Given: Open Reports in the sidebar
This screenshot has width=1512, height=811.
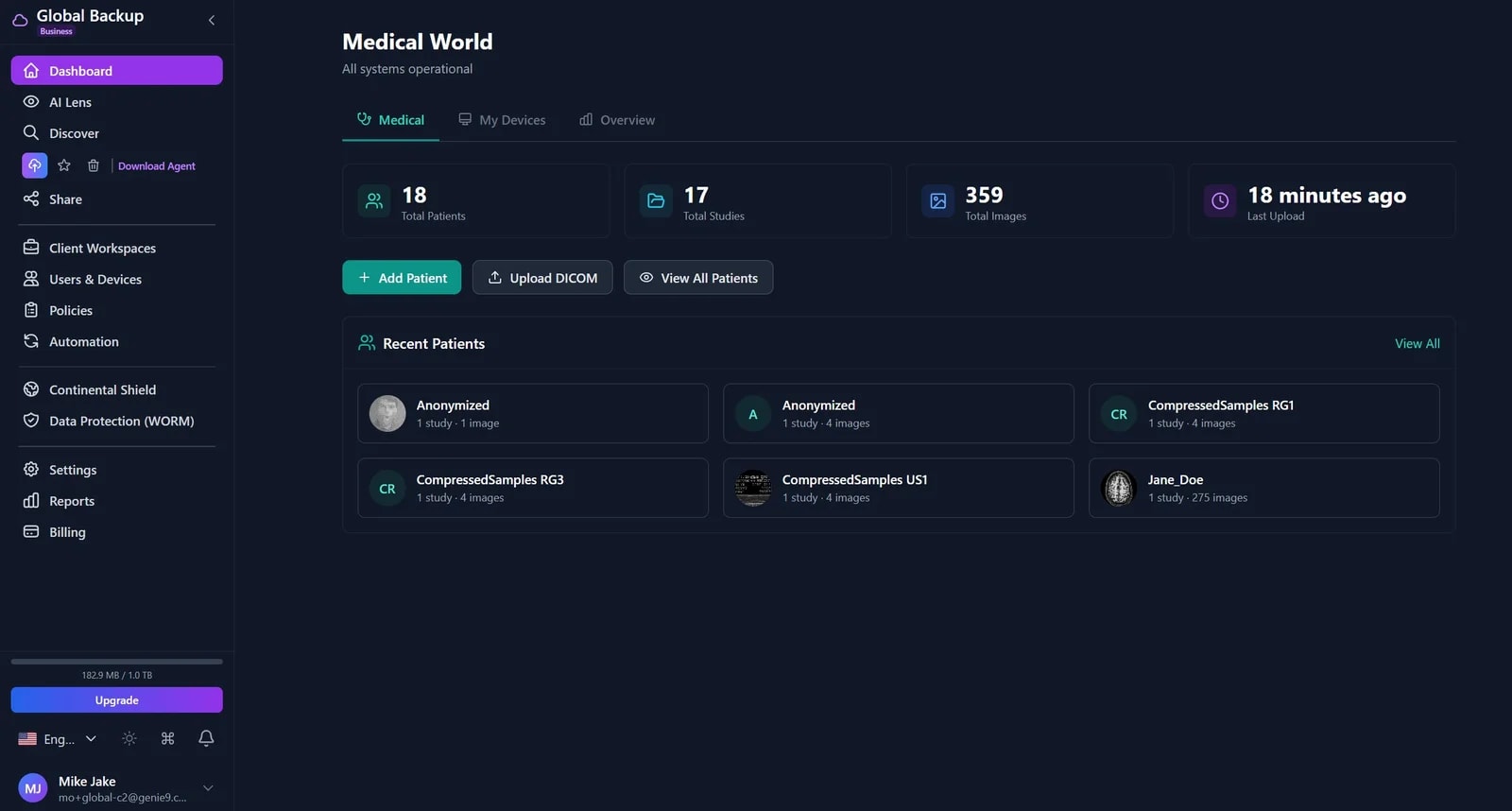Looking at the screenshot, I should (117, 501).
